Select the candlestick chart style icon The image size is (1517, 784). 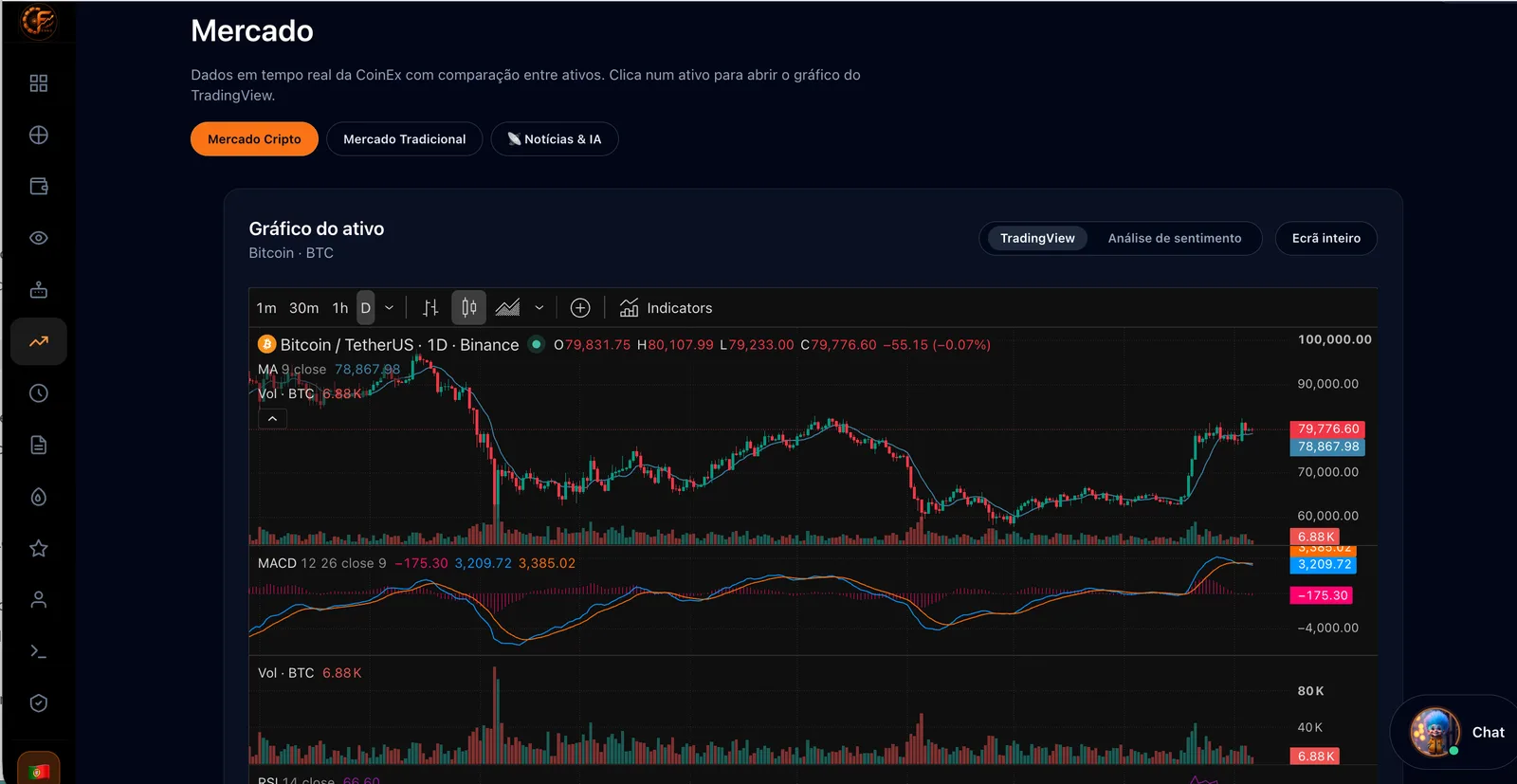coord(468,308)
